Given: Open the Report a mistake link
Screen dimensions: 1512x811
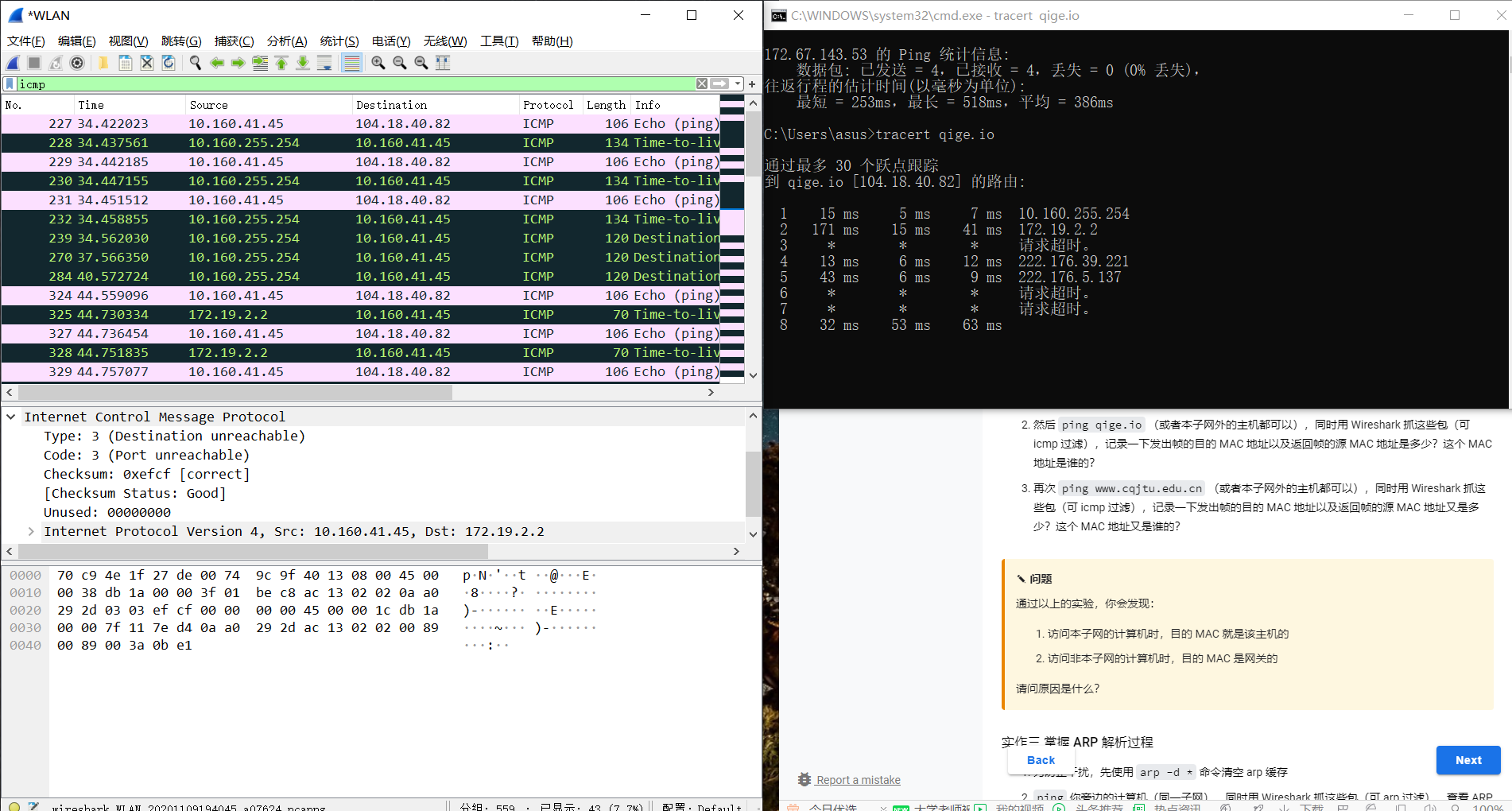Looking at the screenshot, I should (858, 780).
